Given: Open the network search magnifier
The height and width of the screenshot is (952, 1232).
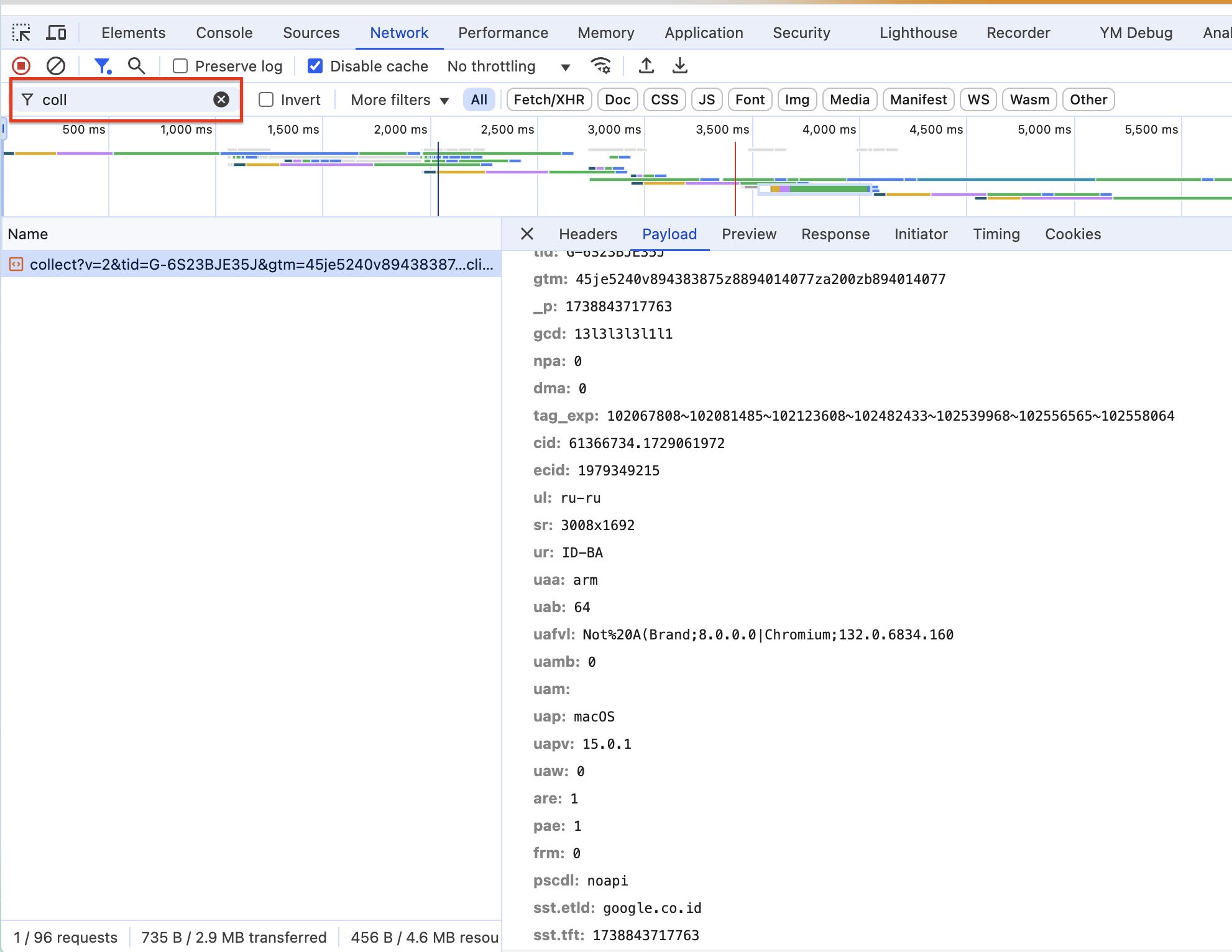Looking at the screenshot, I should point(136,66).
